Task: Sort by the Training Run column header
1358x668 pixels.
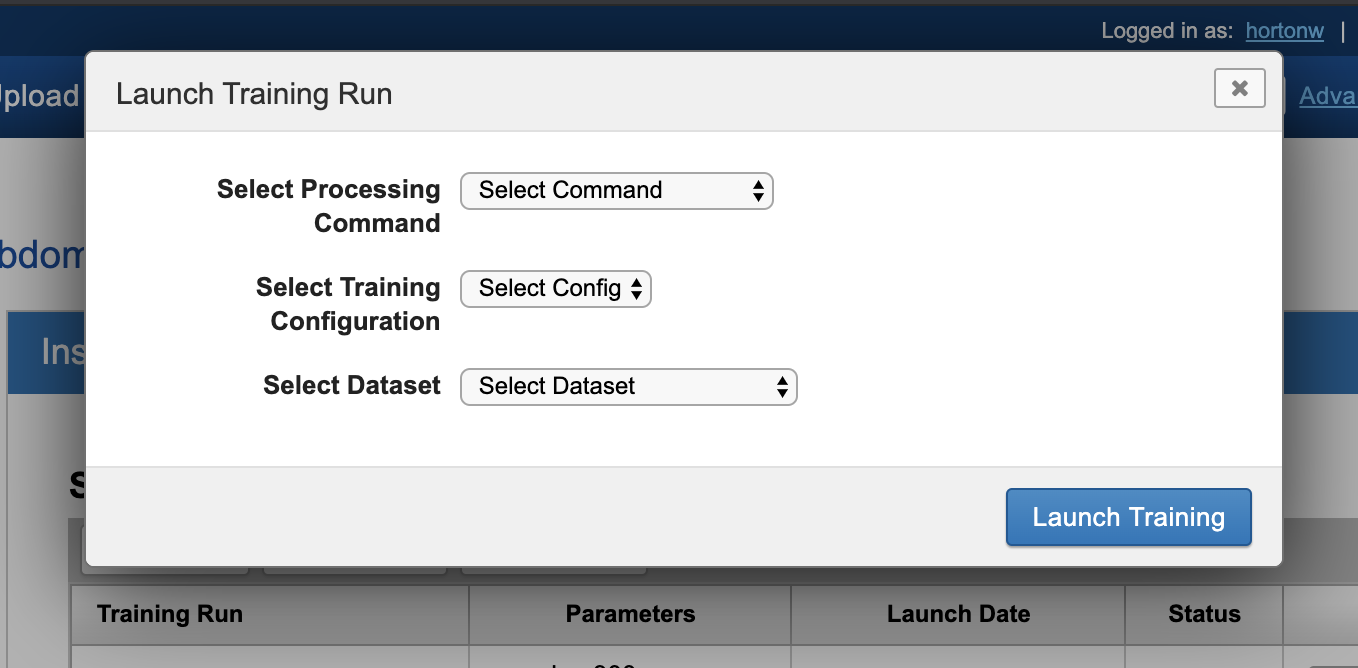Action: (x=170, y=613)
